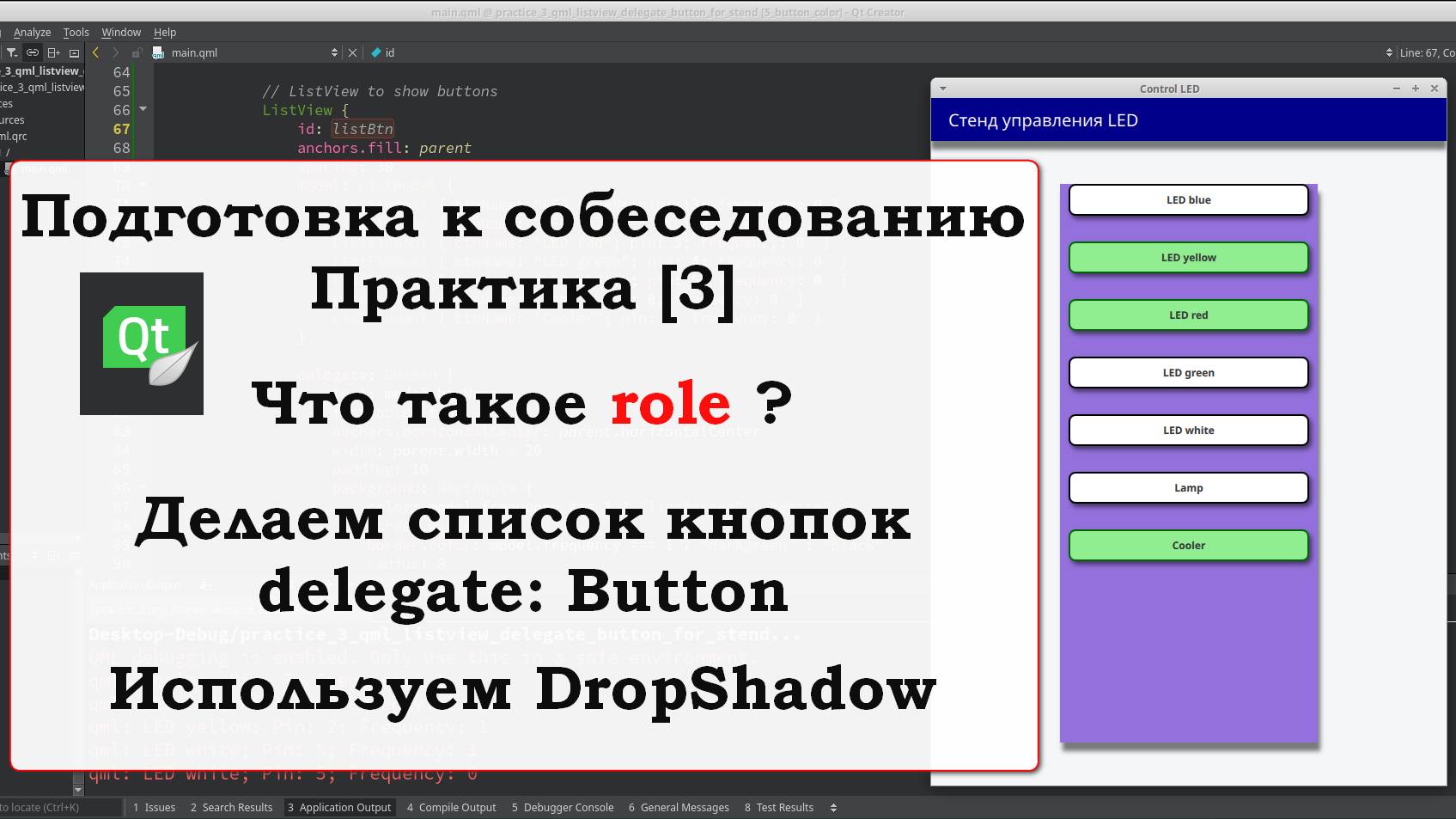
Task: Go back with yellow left arrow
Action: coord(96,52)
